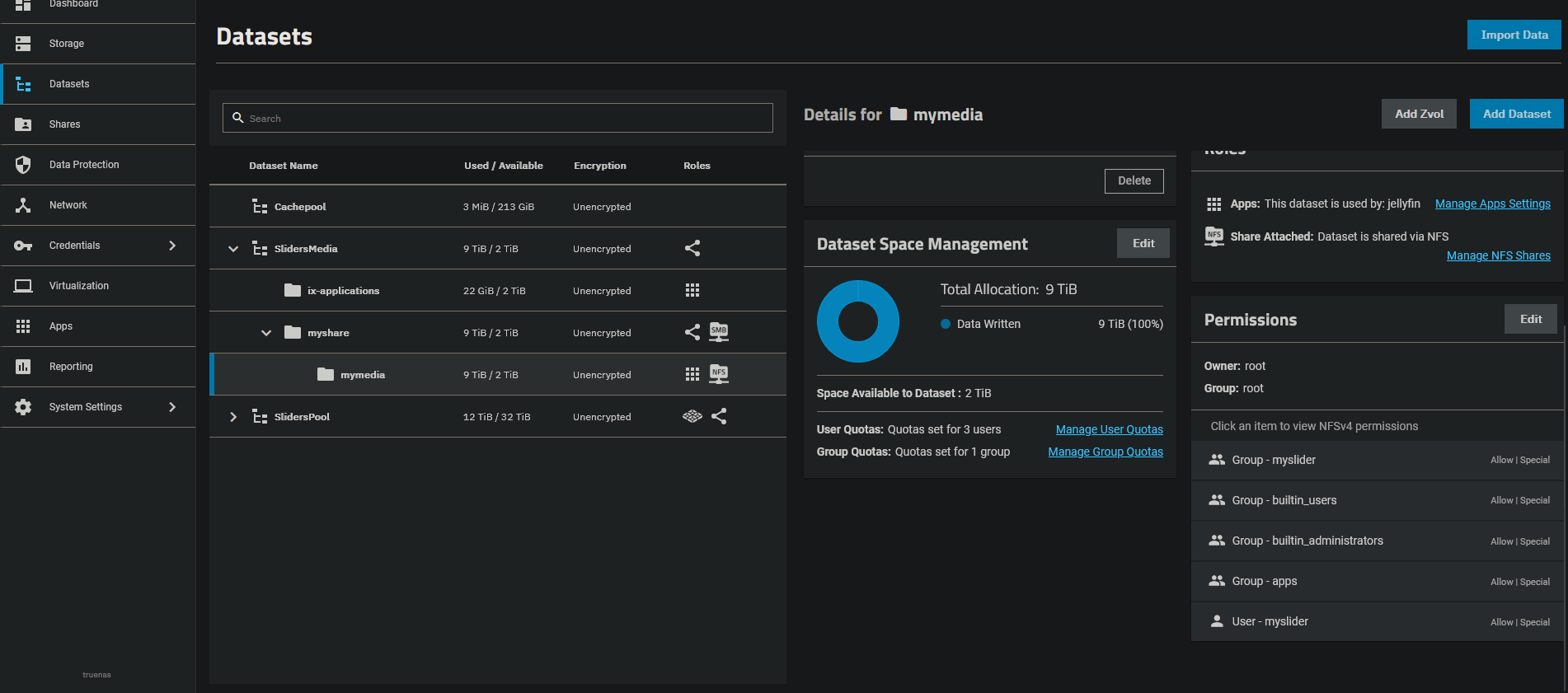Open the Virtualization sidebar item
Image resolution: width=1568 pixels, height=693 pixels.
tap(78, 286)
